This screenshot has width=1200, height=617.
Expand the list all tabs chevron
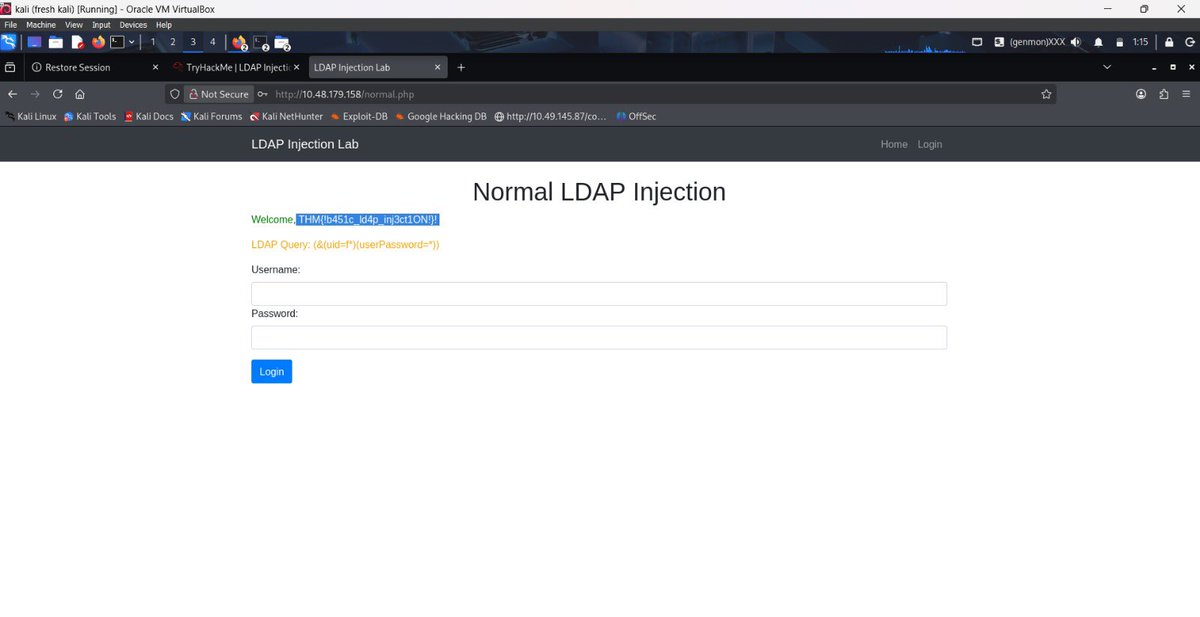(1107, 67)
